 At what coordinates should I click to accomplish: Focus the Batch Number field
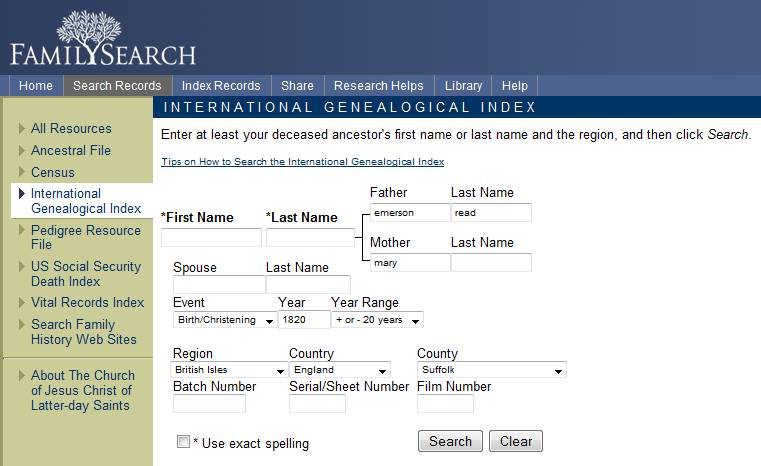209,404
